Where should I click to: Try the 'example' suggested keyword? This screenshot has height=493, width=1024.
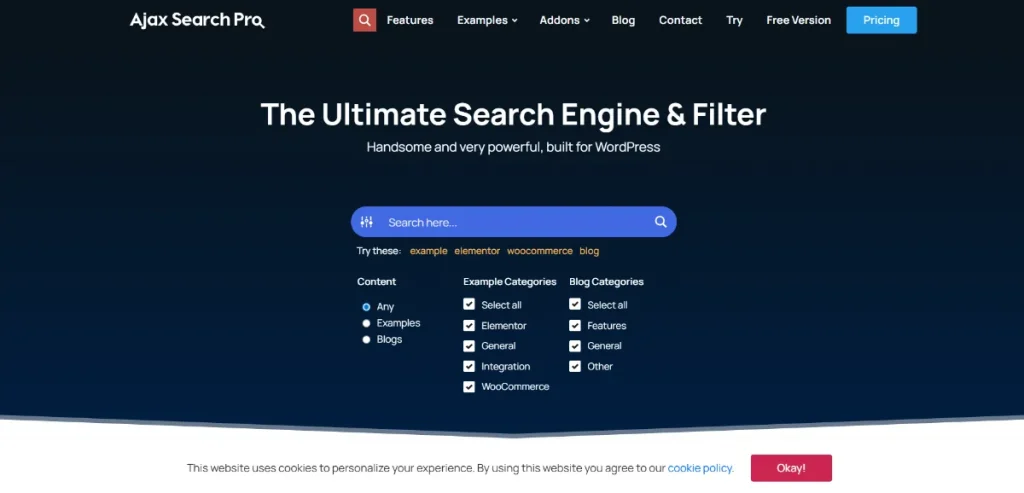(428, 251)
